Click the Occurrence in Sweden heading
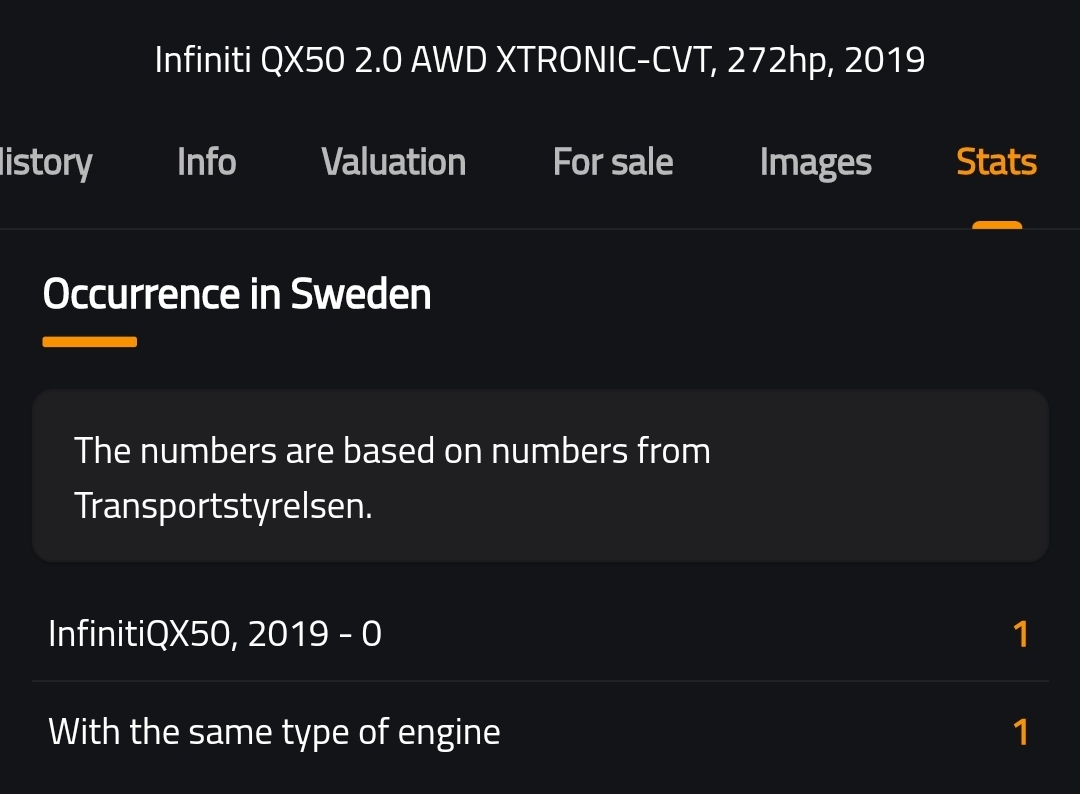Viewport: 1080px width, 794px height. pos(237,294)
